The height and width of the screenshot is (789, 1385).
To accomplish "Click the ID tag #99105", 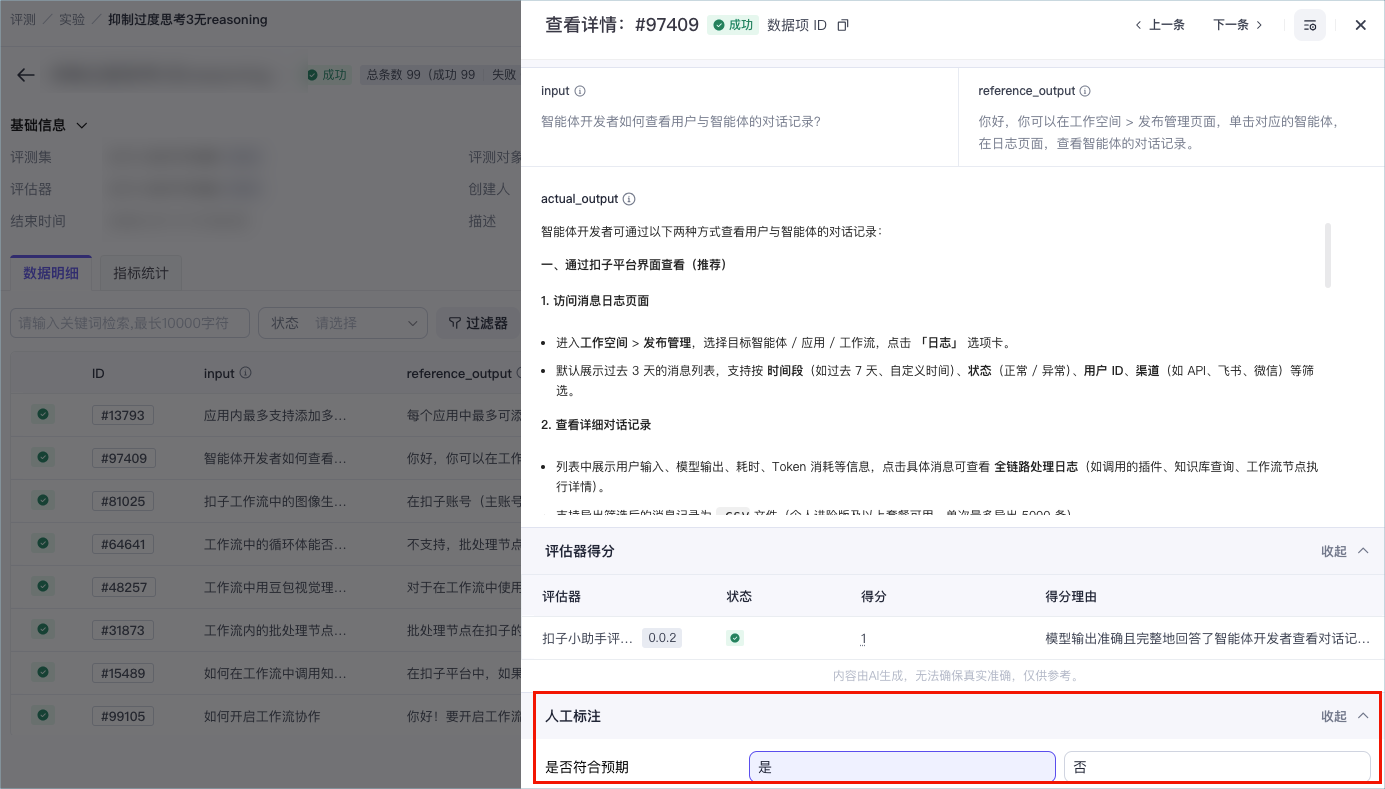I will pos(122,716).
